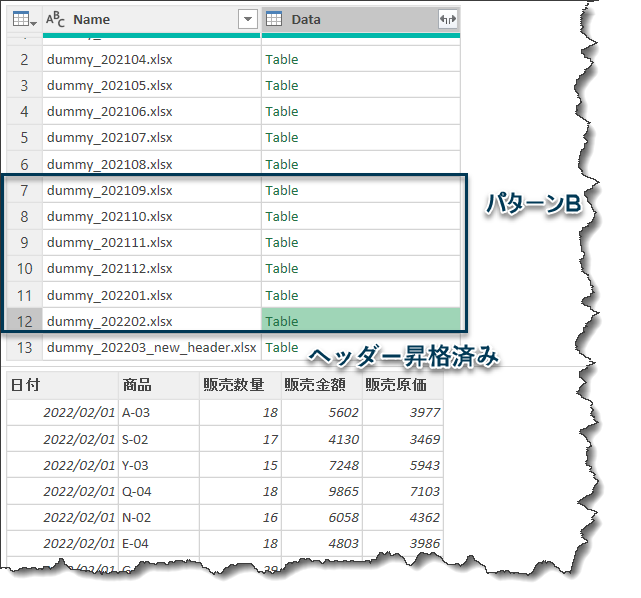
Task: Open Table link in dummy_202104.xlsx row
Action: point(282,59)
